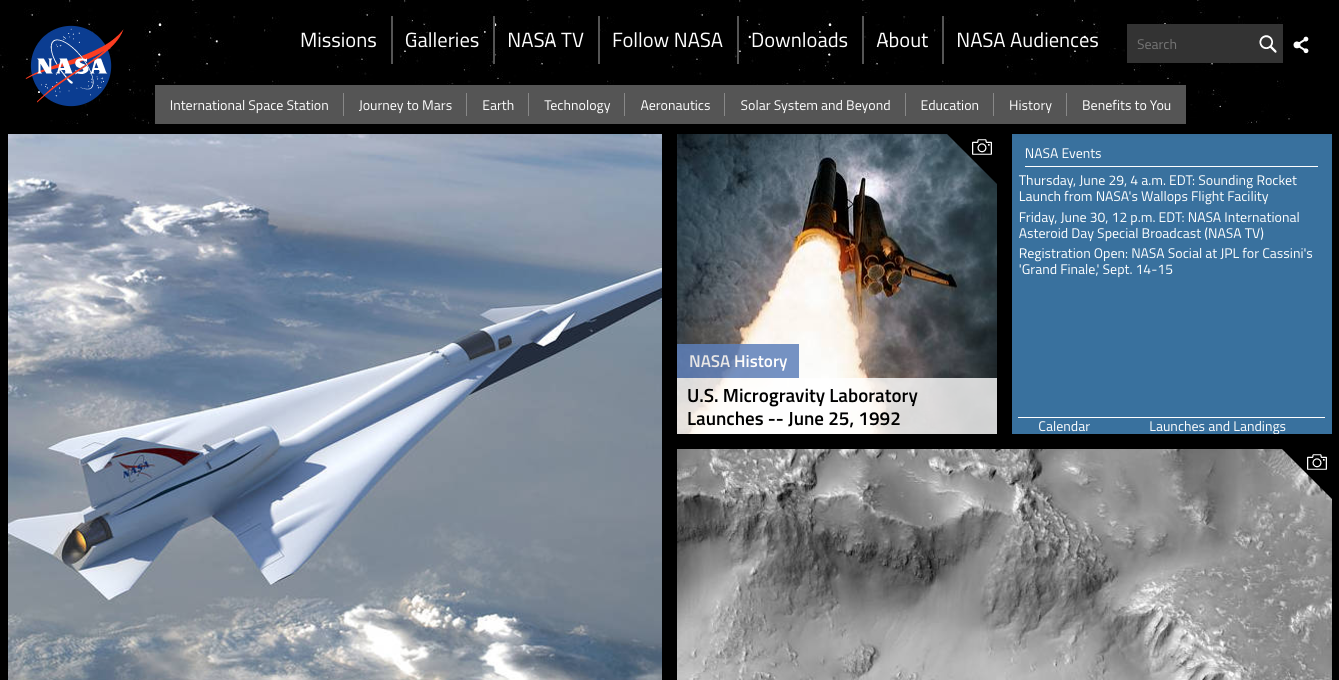Select the Technology topic

577,105
